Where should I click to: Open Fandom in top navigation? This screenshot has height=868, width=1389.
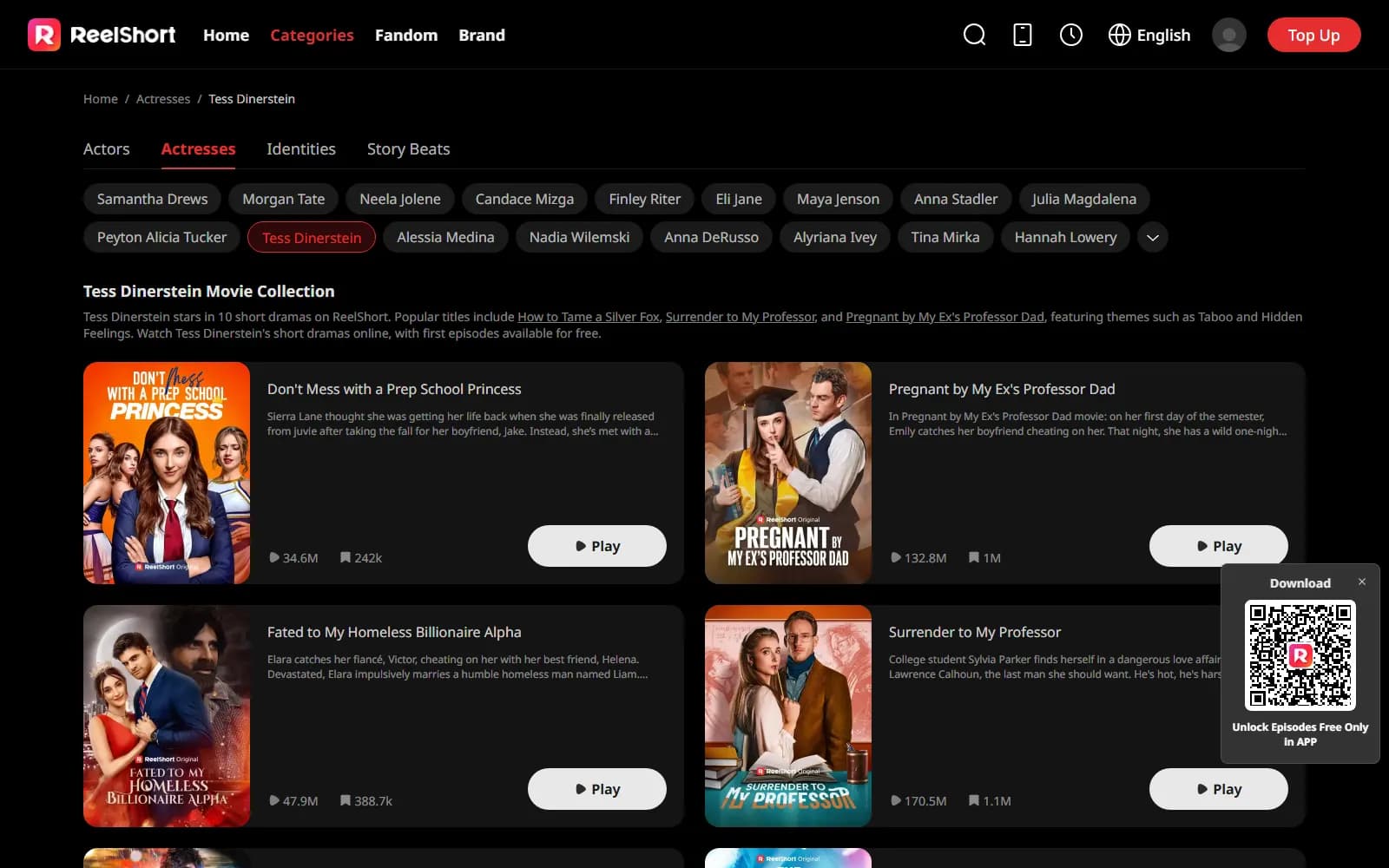click(x=406, y=35)
